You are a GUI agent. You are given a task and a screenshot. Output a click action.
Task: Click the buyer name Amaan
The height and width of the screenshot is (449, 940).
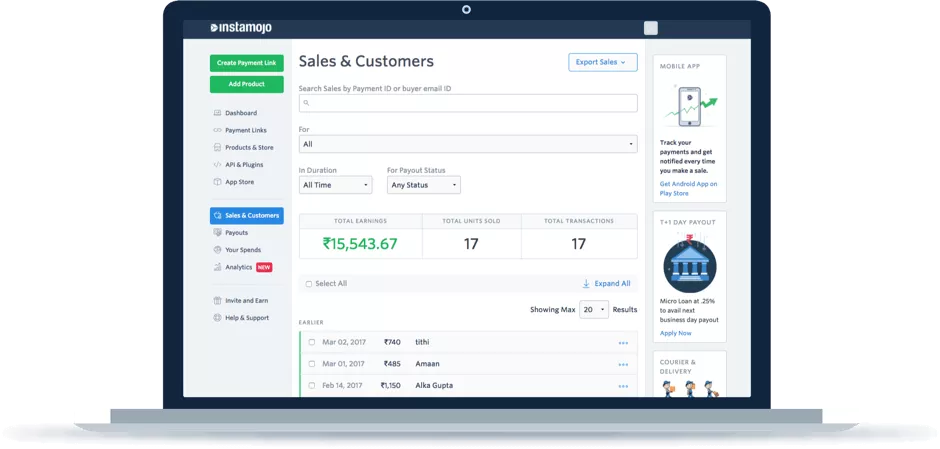427,364
